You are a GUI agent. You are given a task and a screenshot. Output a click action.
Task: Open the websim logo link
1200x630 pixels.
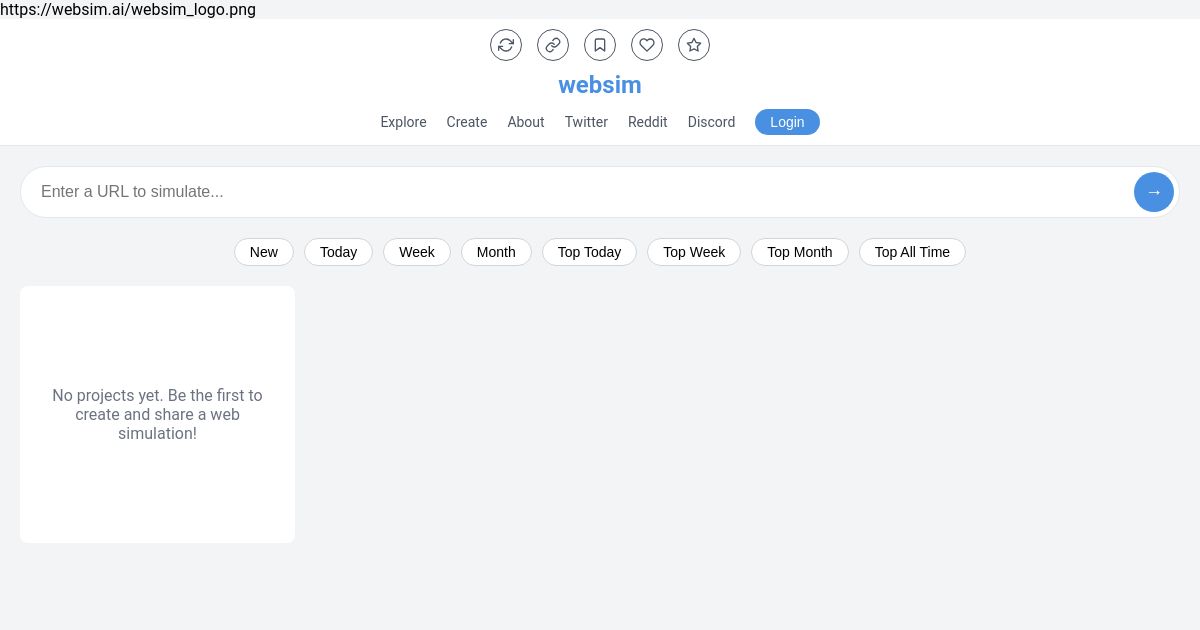click(x=600, y=85)
